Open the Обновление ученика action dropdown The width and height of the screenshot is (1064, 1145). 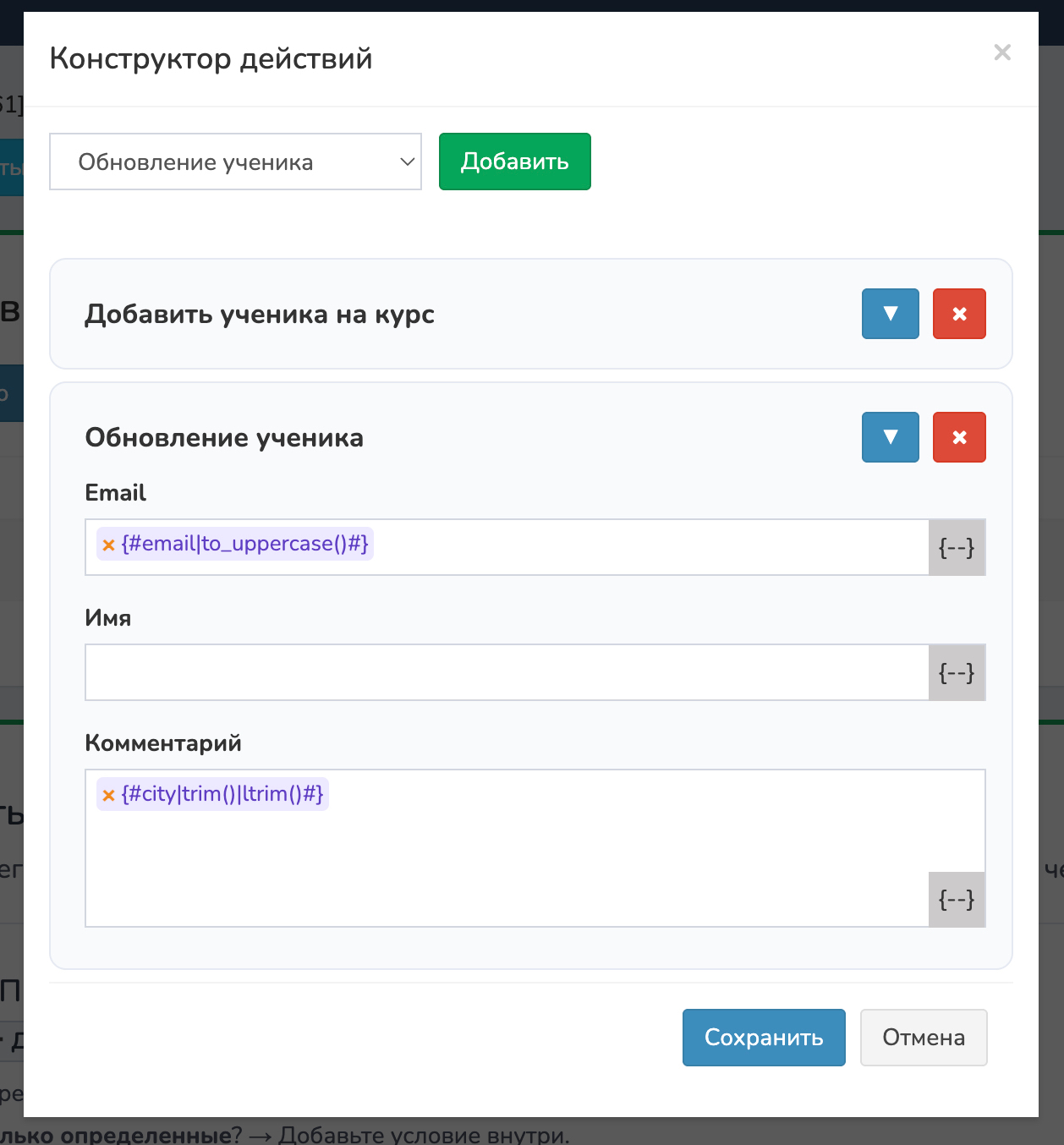(x=235, y=162)
